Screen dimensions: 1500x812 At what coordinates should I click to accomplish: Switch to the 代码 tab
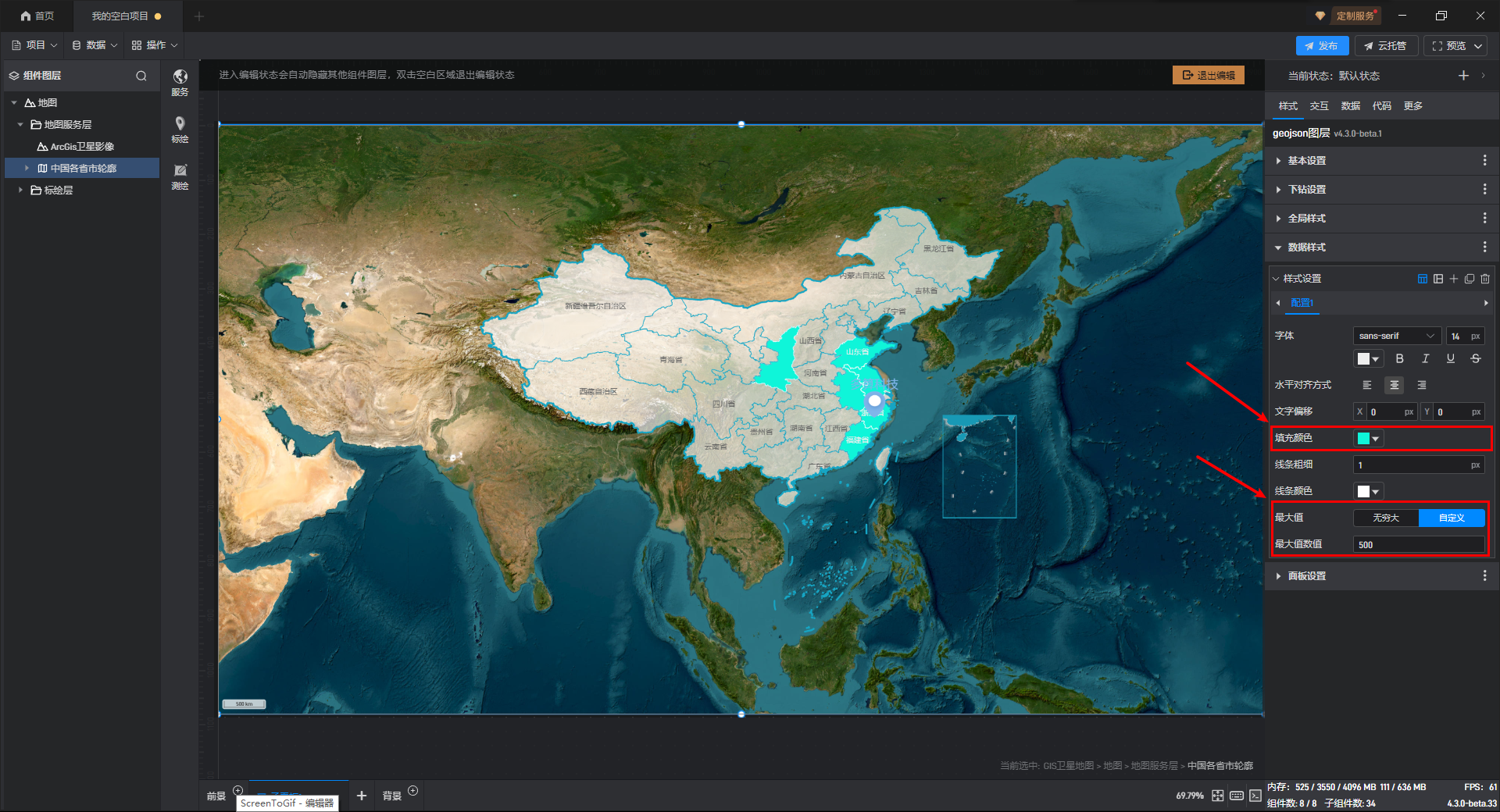(1382, 106)
